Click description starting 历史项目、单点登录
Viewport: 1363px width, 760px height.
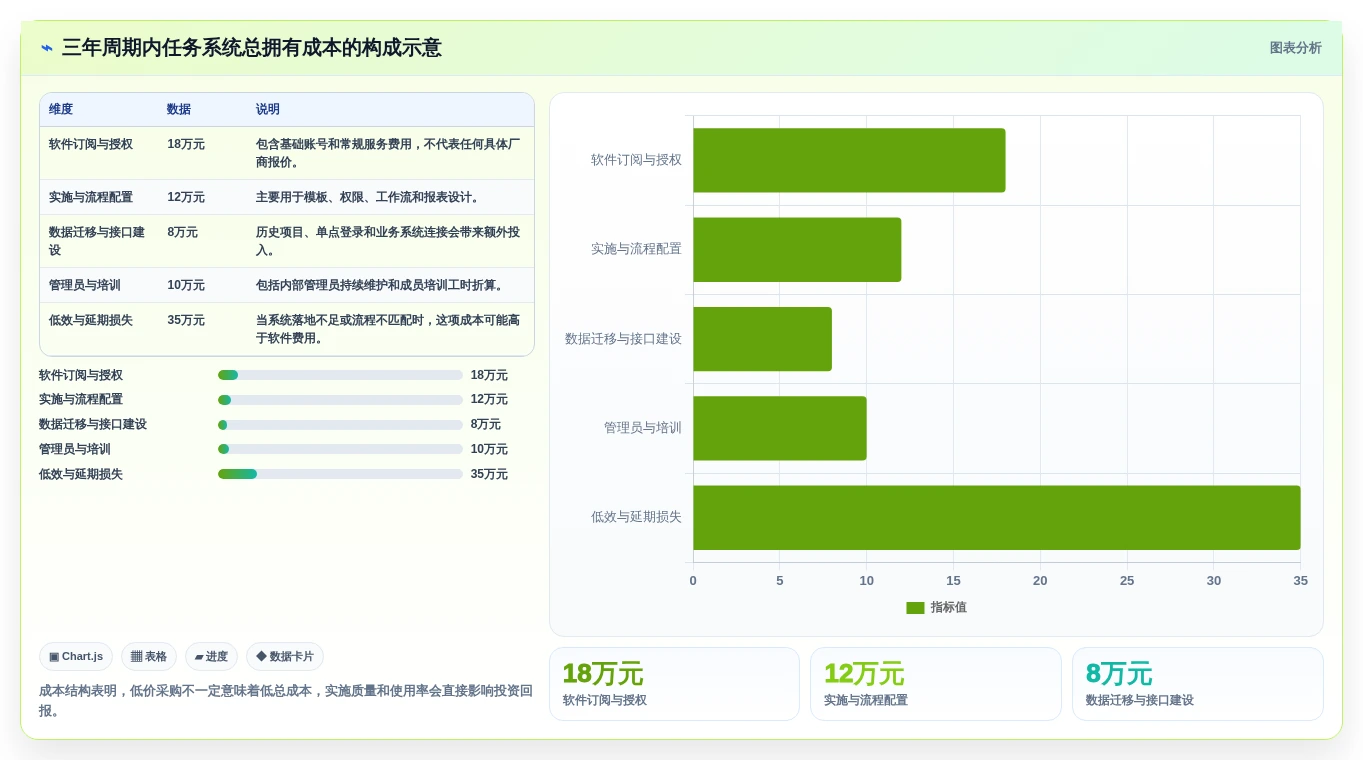click(x=389, y=241)
